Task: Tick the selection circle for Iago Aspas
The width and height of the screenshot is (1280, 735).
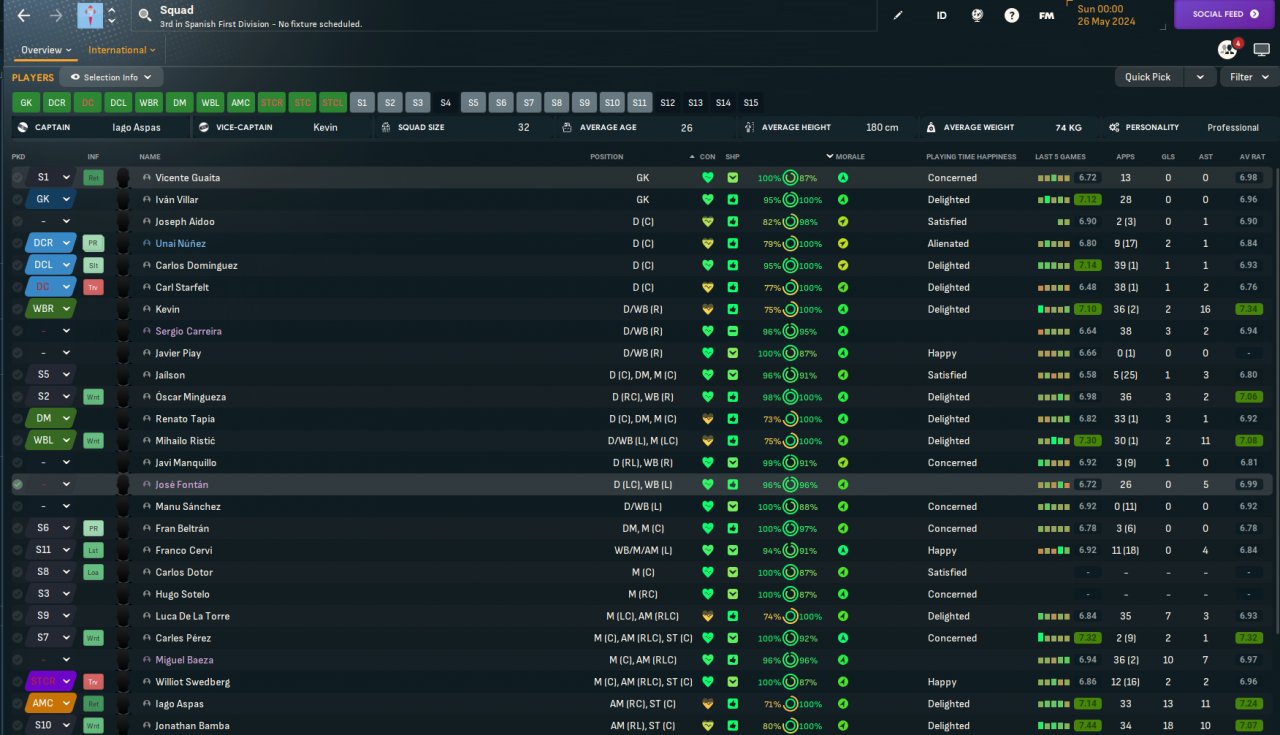Action: 17,704
